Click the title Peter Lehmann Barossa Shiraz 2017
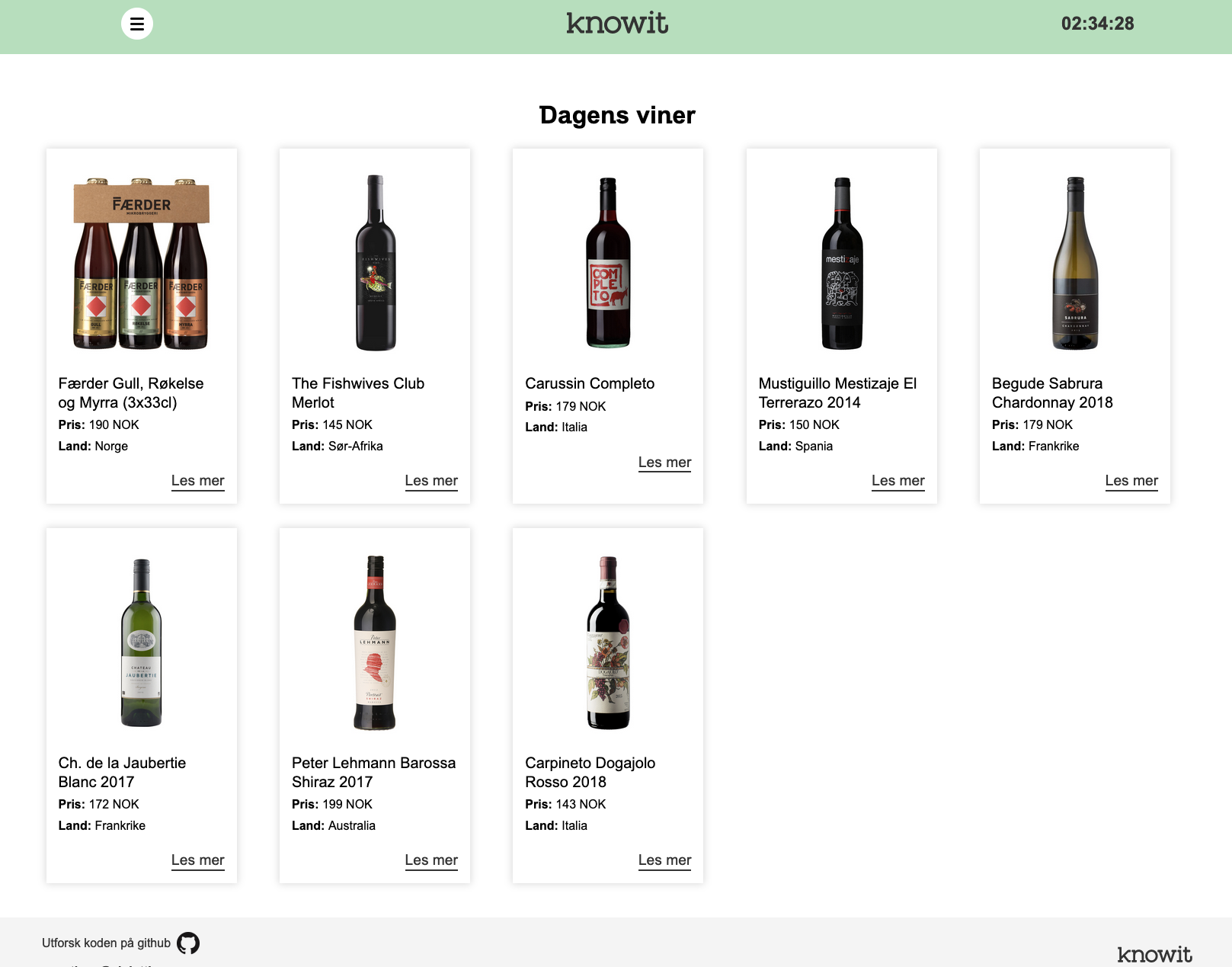The image size is (1232, 967). coord(373,773)
